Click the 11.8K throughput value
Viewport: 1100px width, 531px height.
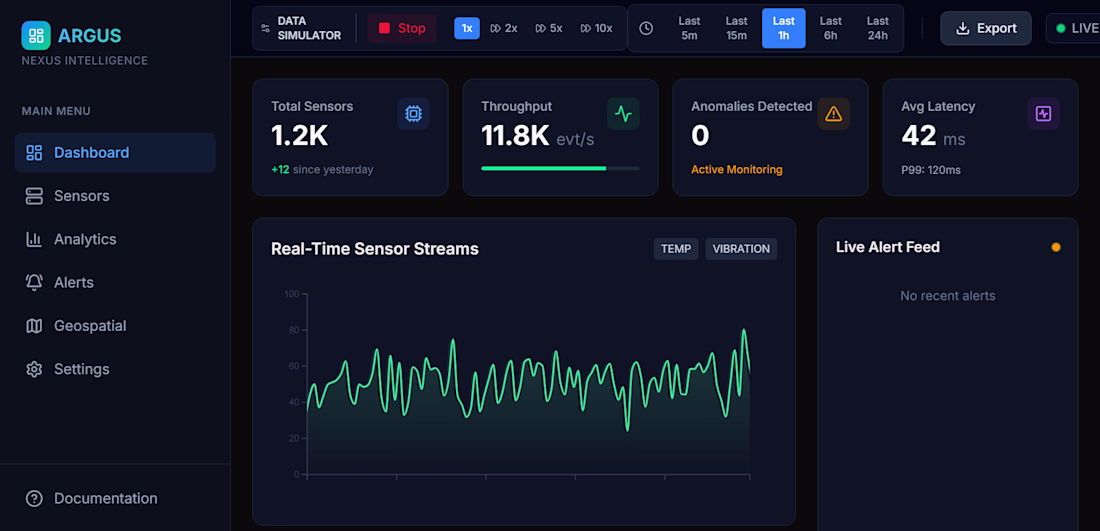click(x=515, y=136)
